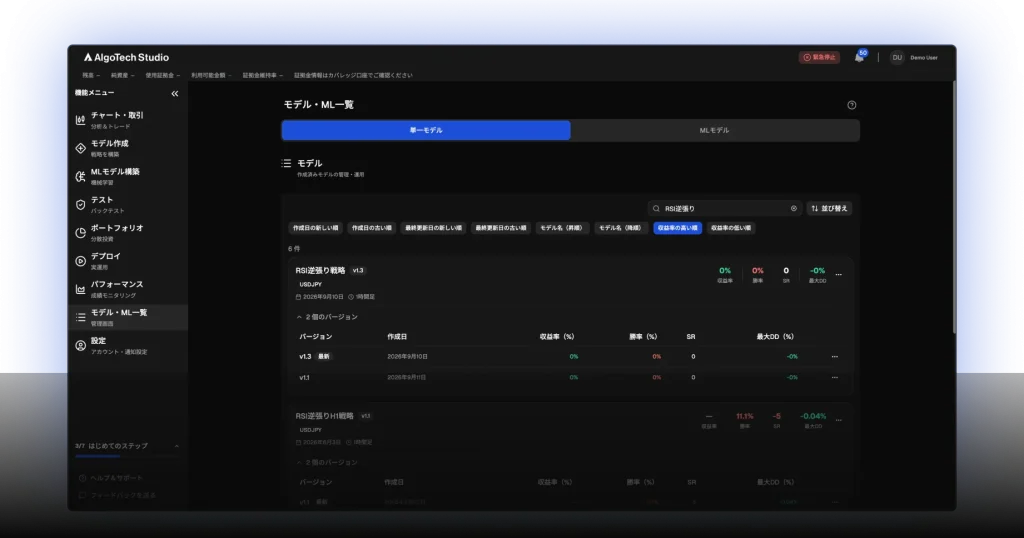Open more options for version v1.3 row
The image size is (1024, 538).
pyautogui.click(x=835, y=356)
